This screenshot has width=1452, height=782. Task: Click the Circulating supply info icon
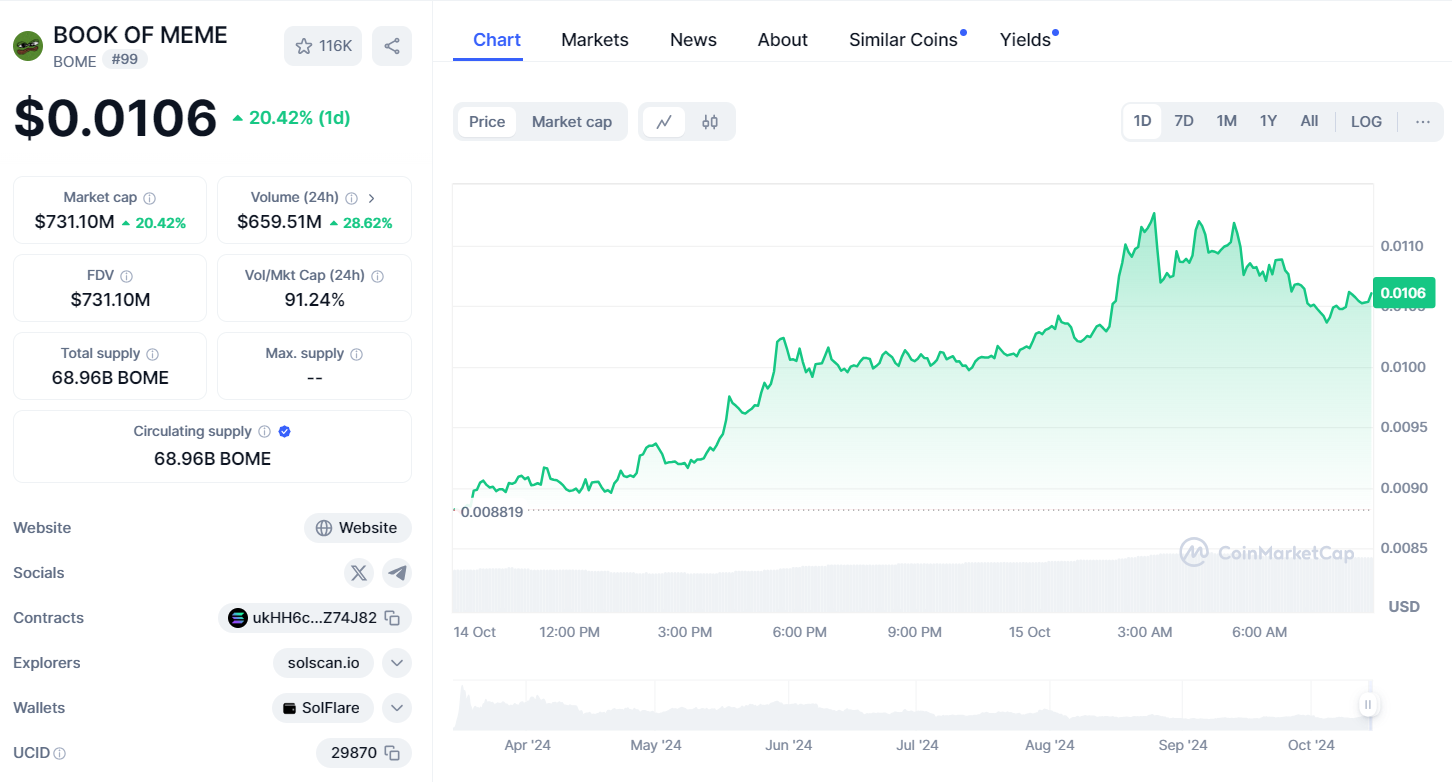(x=264, y=432)
